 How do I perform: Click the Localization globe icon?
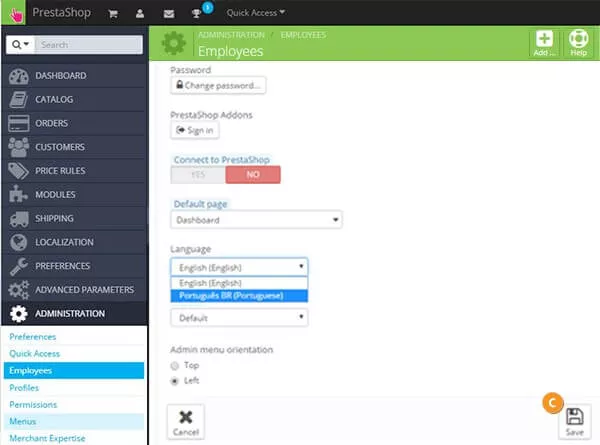tap(18, 242)
